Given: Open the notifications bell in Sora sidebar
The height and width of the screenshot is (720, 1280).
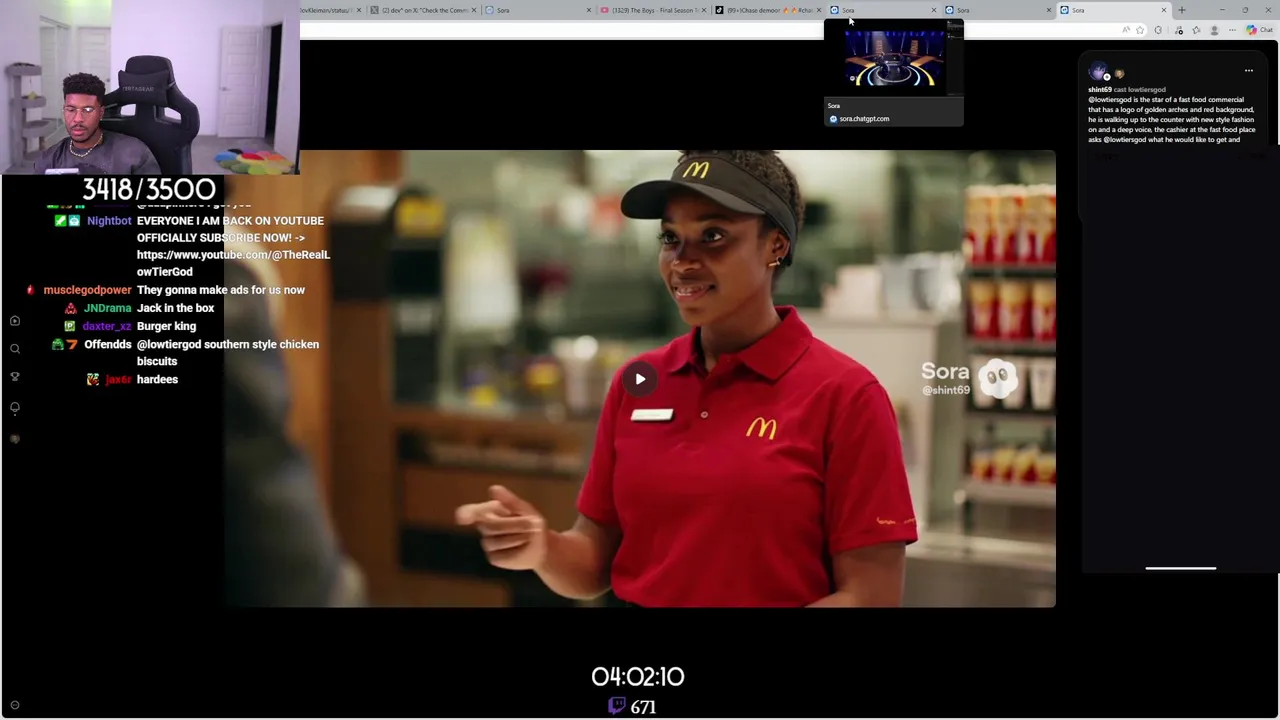Looking at the screenshot, I should click(15, 408).
